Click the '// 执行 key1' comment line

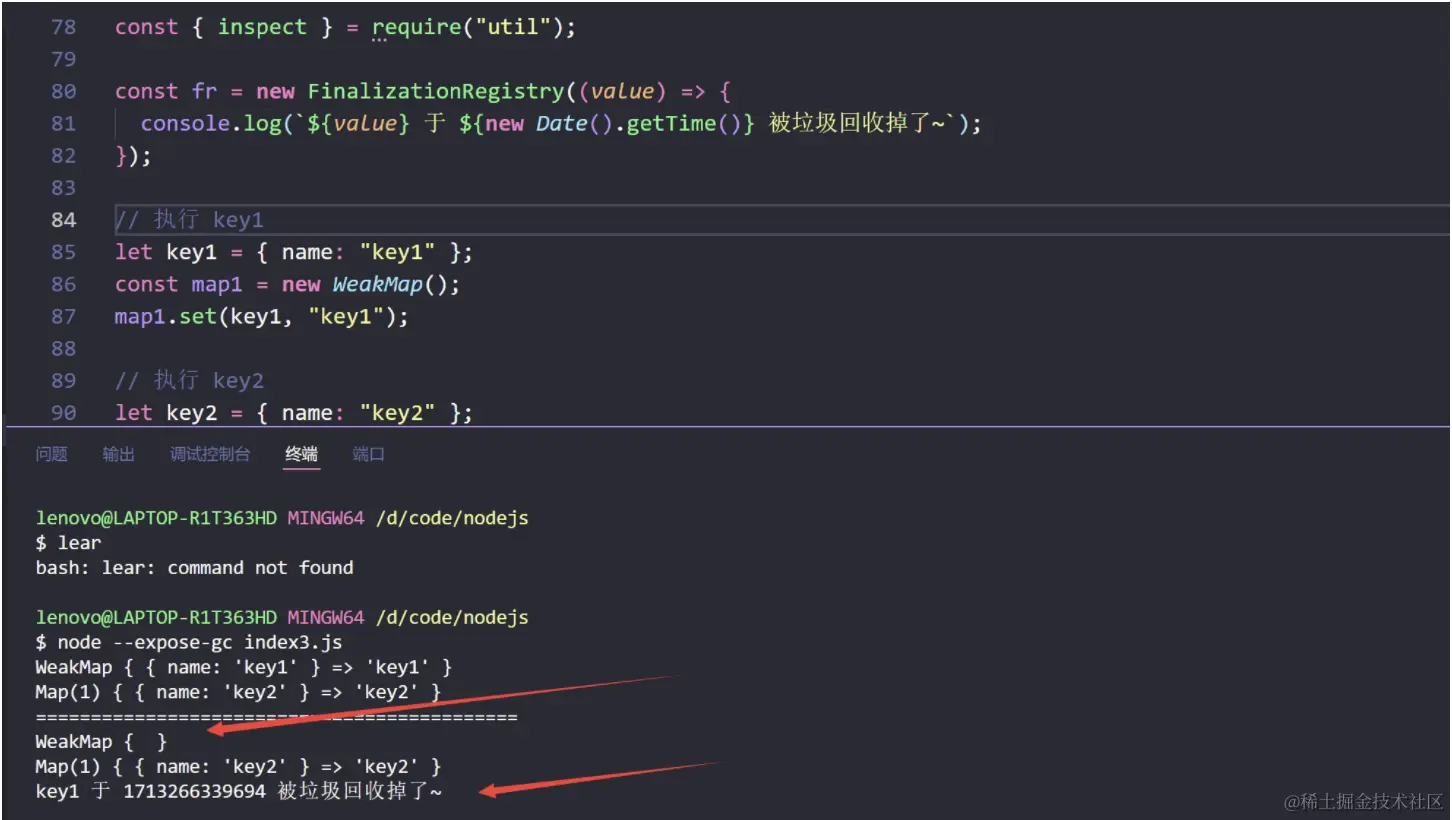pos(189,220)
